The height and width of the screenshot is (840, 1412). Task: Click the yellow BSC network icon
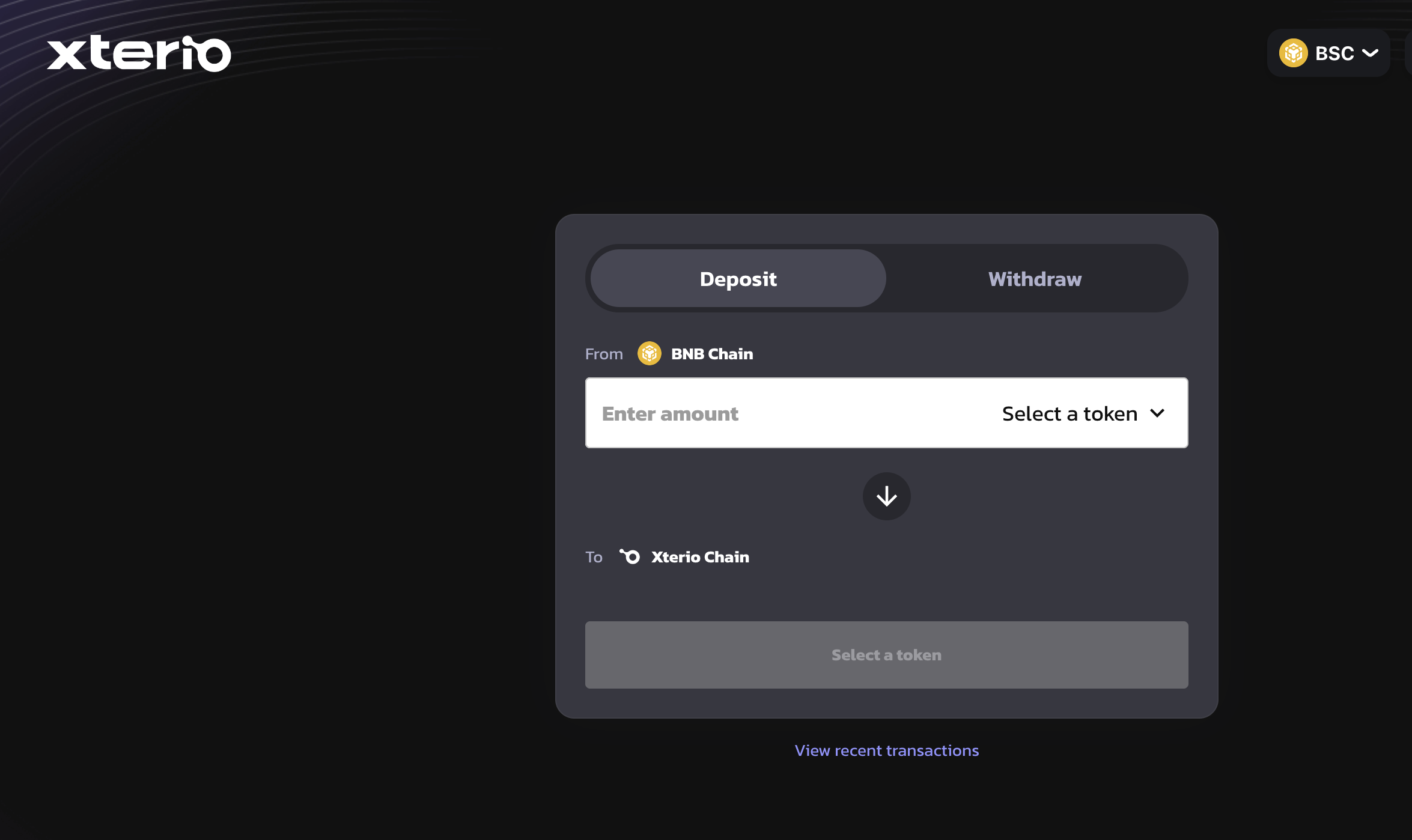pos(1293,53)
